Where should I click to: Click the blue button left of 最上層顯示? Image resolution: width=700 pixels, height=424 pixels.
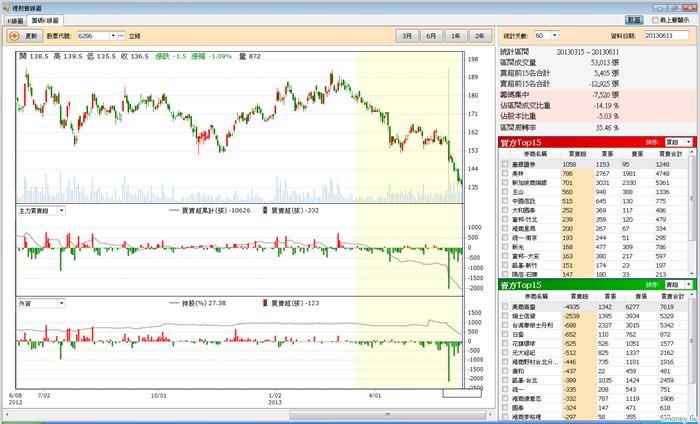click(x=634, y=20)
